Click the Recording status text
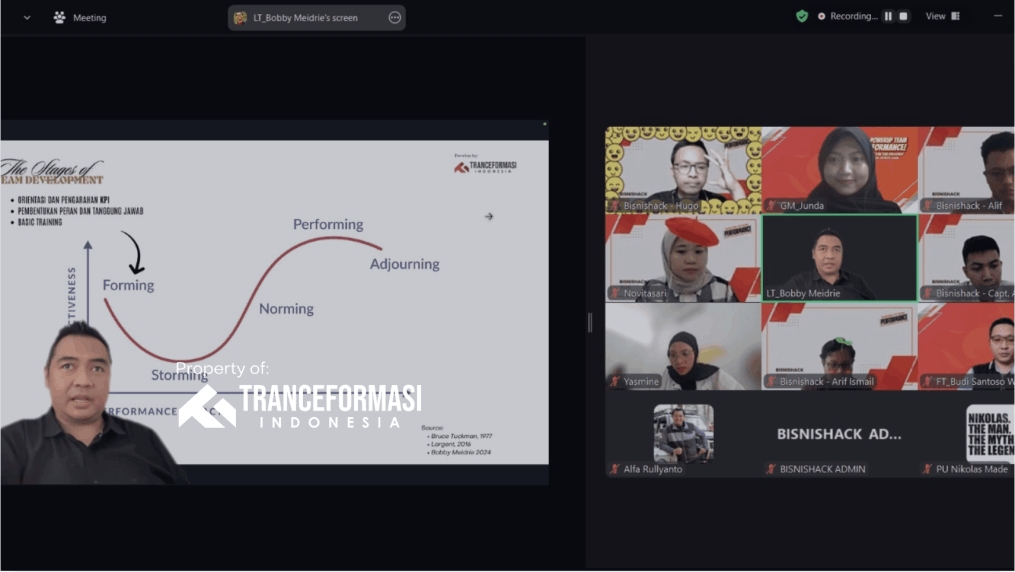 (x=853, y=16)
